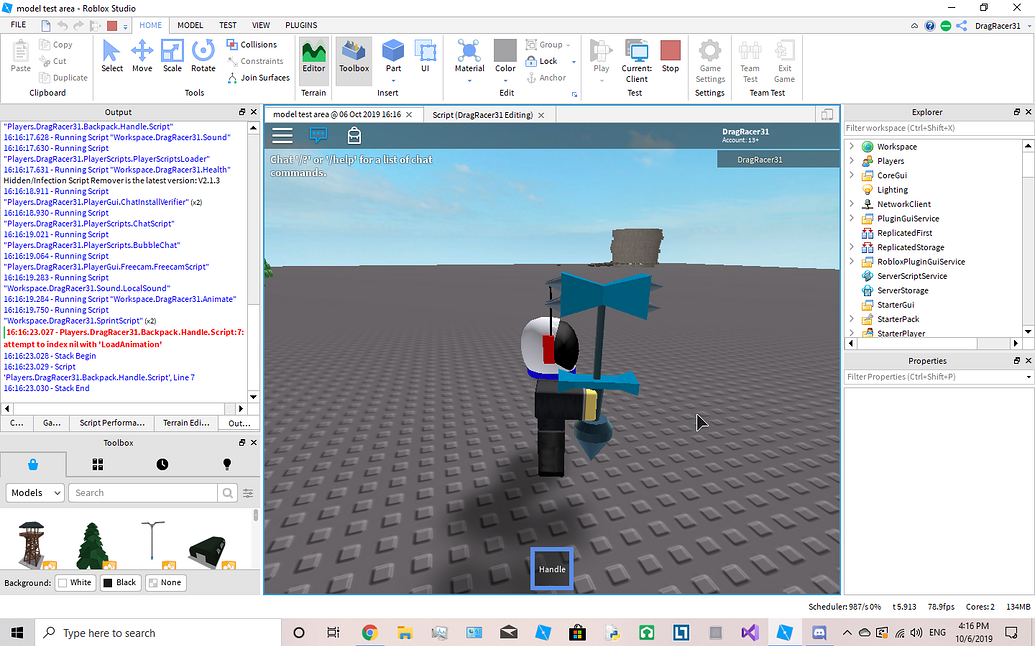
Task: Pick the Rotate tool
Action: (x=203, y=56)
